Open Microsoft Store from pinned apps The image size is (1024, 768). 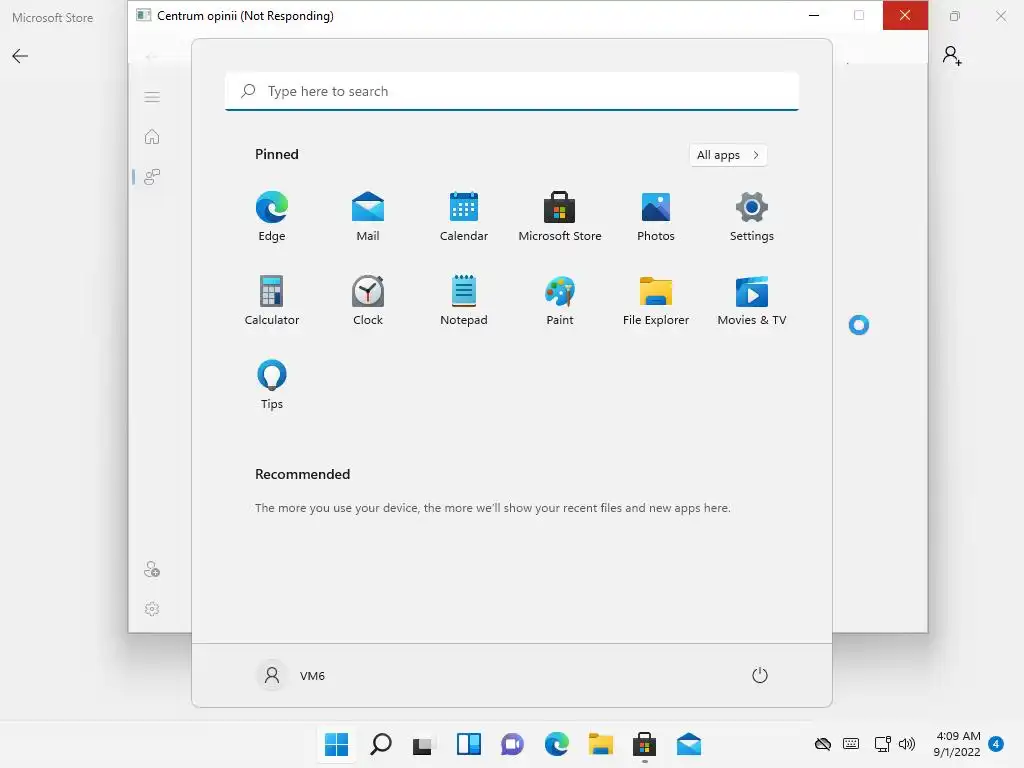click(560, 216)
